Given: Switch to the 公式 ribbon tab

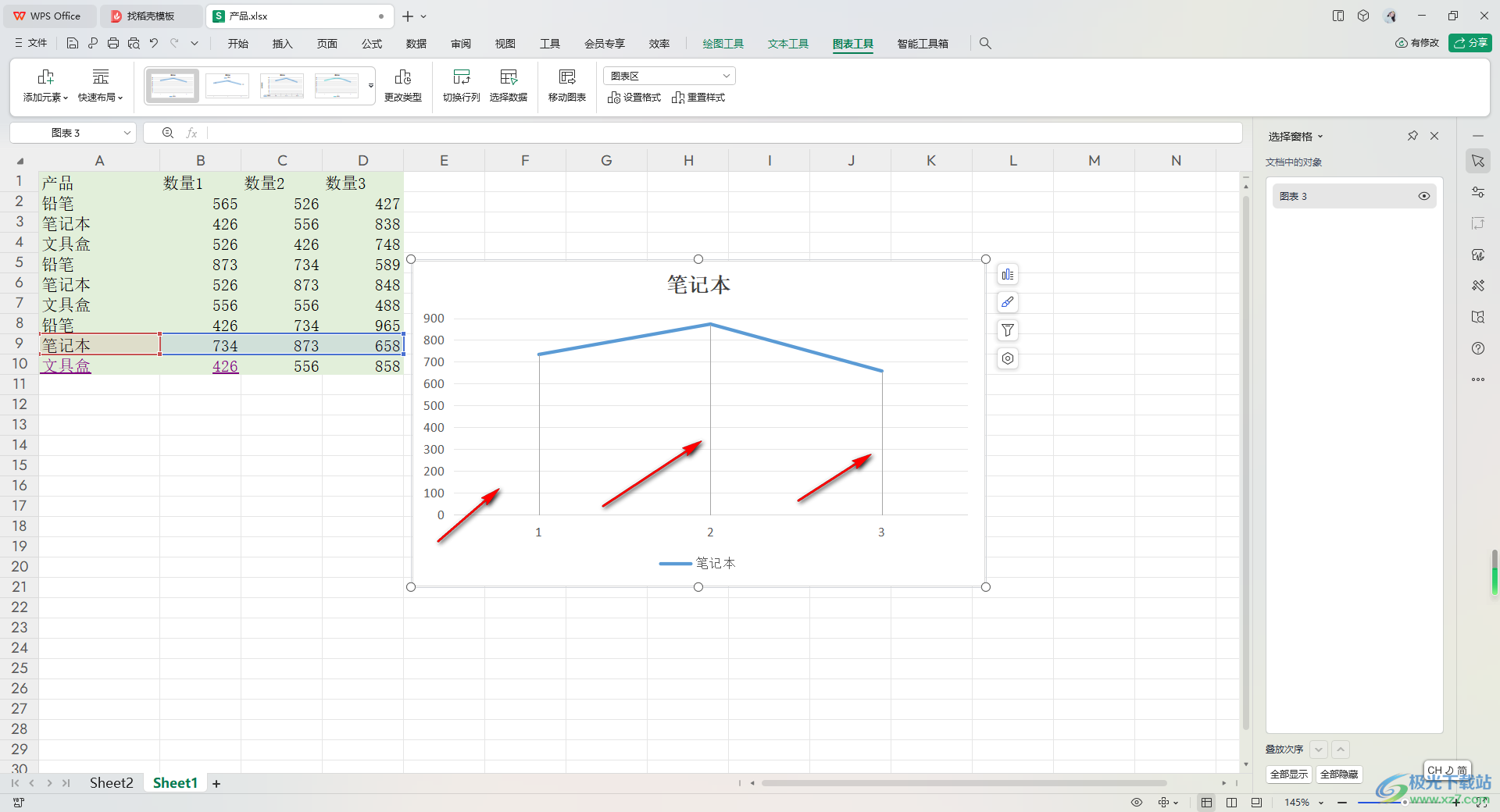Looking at the screenshot, I should coord(372,44).
